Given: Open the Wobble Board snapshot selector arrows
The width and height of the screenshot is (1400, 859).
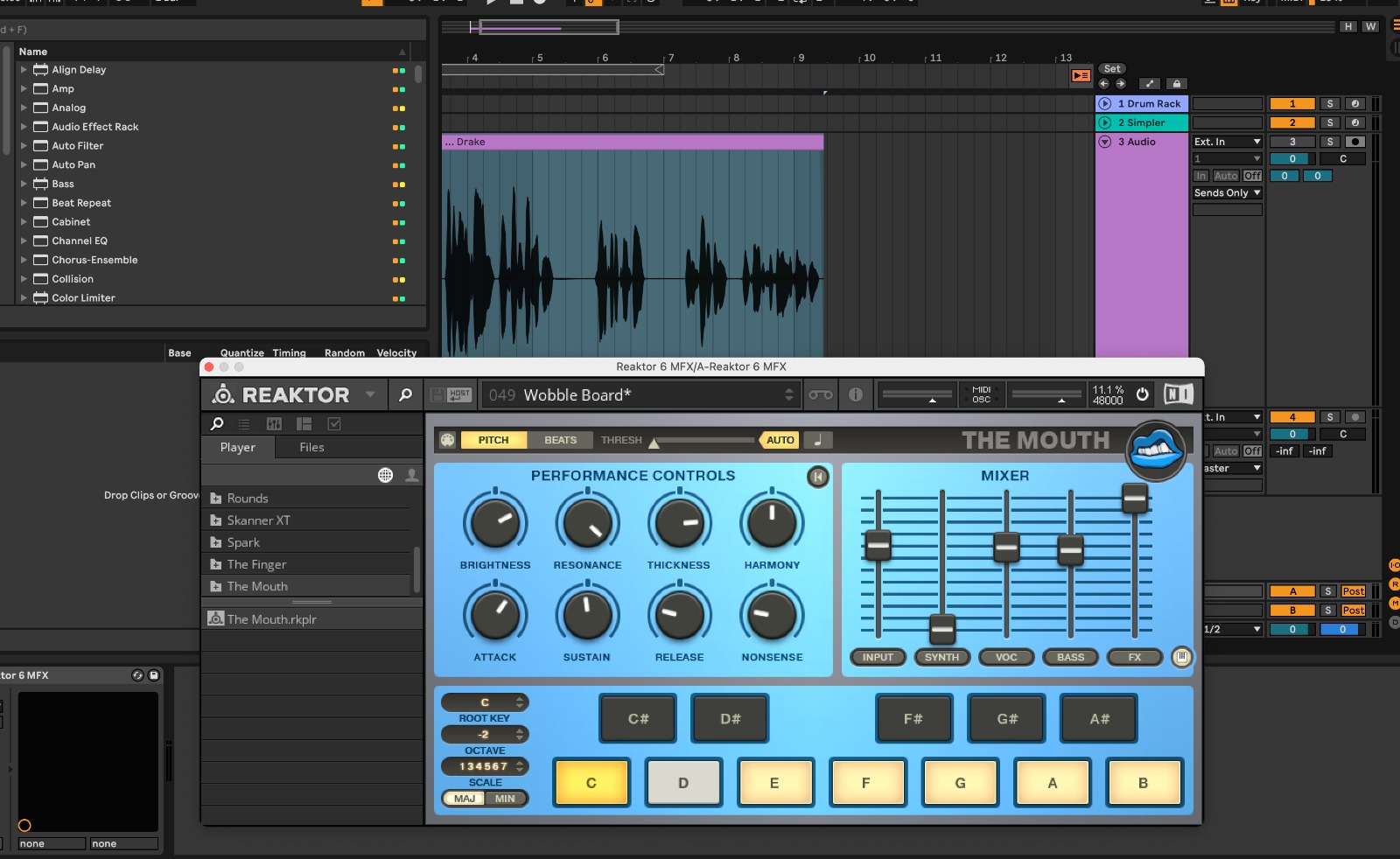Looking at the screenshot, I should 789,395.
